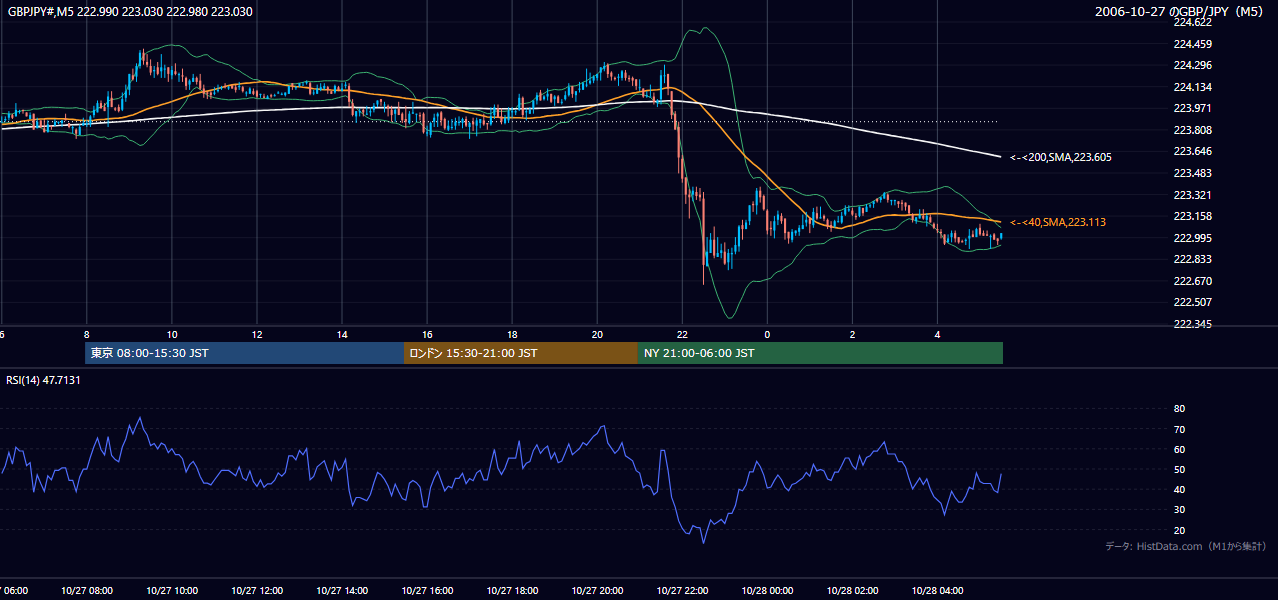Click the 10/28 02:00 time label
This screenshot has height=600, width=1278.
pos(852,591)
